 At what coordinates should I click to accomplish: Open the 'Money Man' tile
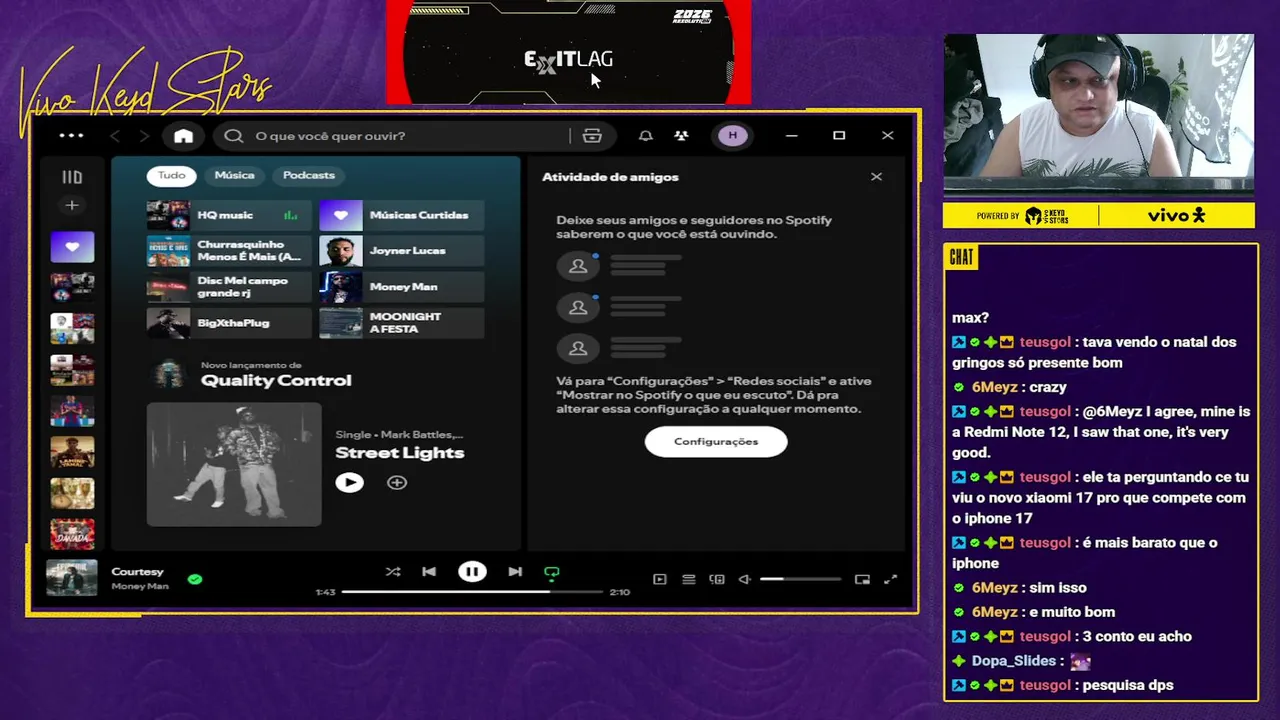401,287
